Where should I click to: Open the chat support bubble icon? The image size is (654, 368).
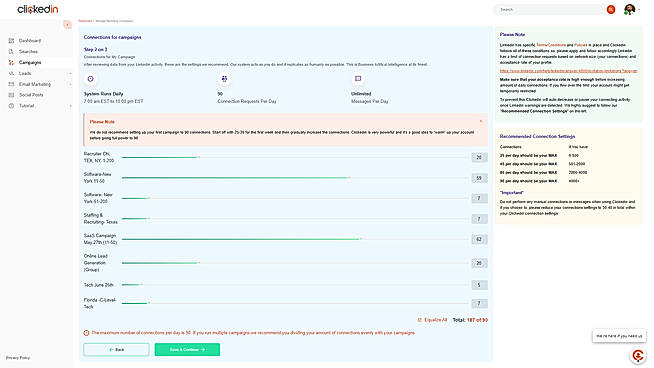(x=638, y=355)
